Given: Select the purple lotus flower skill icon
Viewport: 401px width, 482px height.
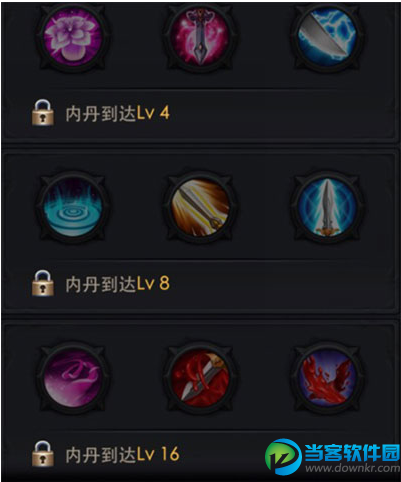Looking at the screenshot, I should (x=73, y=37).
